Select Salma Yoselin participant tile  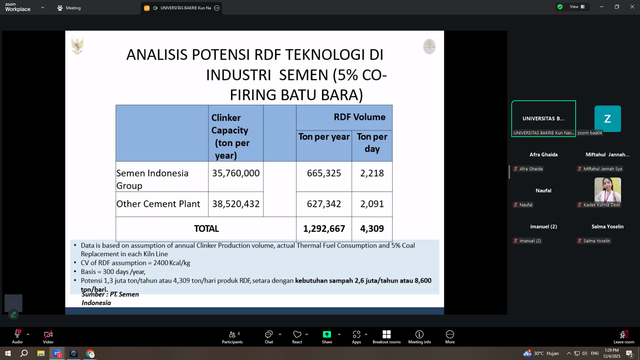pyautogui.click(x=607, y=227)
